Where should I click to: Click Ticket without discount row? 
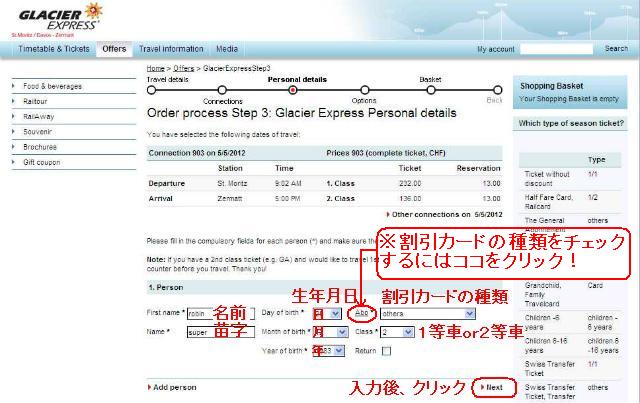[x=570, y=179]
